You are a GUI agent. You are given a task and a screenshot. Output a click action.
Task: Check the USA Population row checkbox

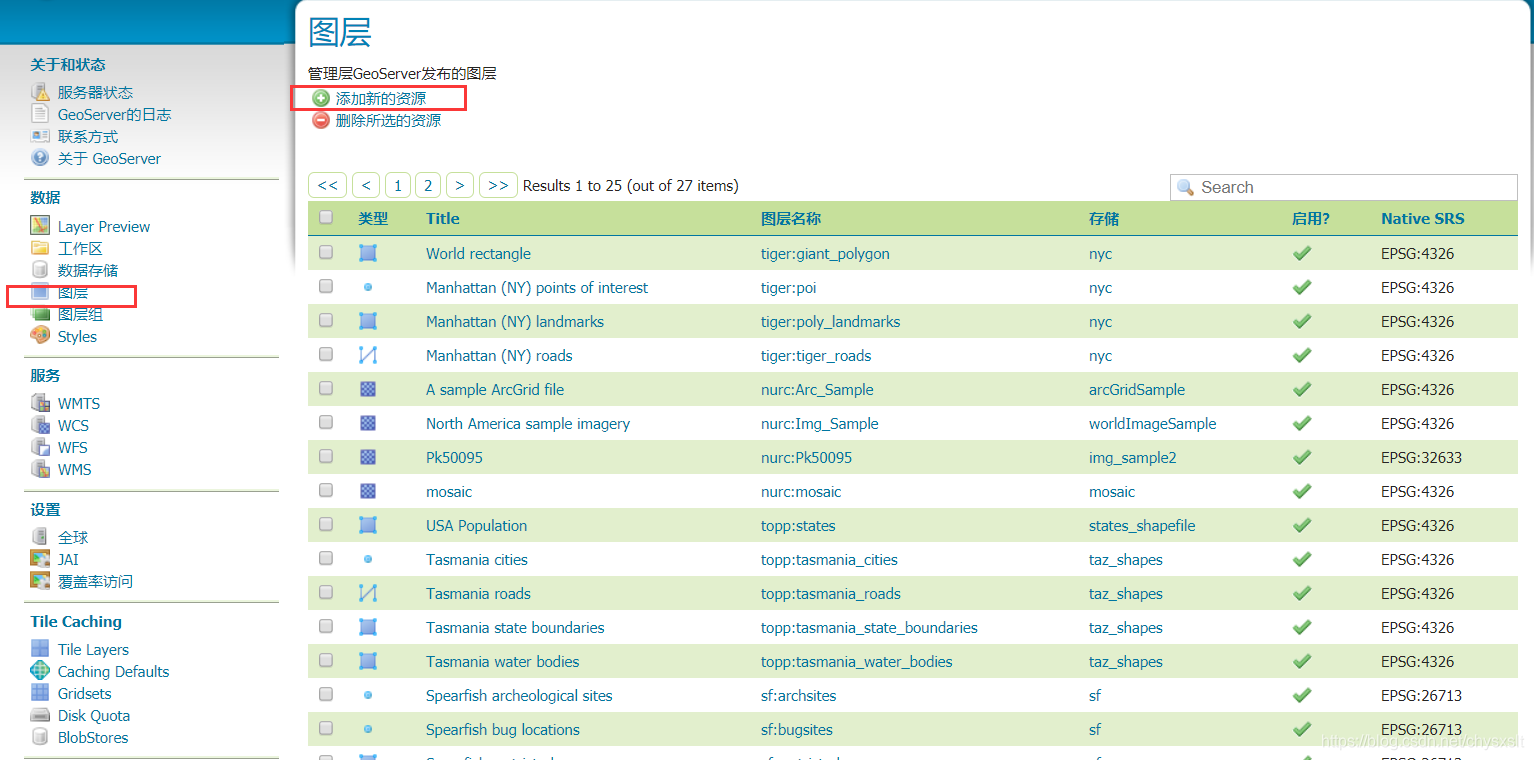tap(326, 525)
